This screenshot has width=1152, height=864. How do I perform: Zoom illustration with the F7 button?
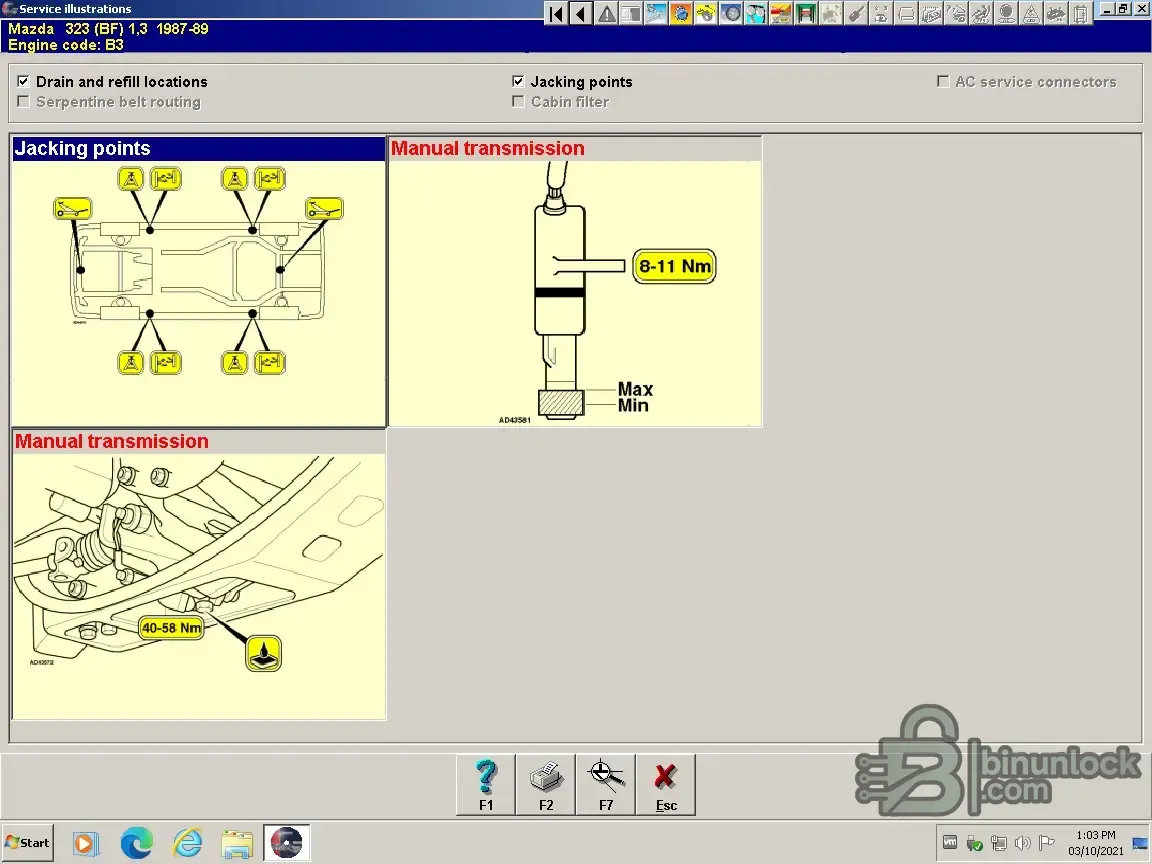point(605,785)
